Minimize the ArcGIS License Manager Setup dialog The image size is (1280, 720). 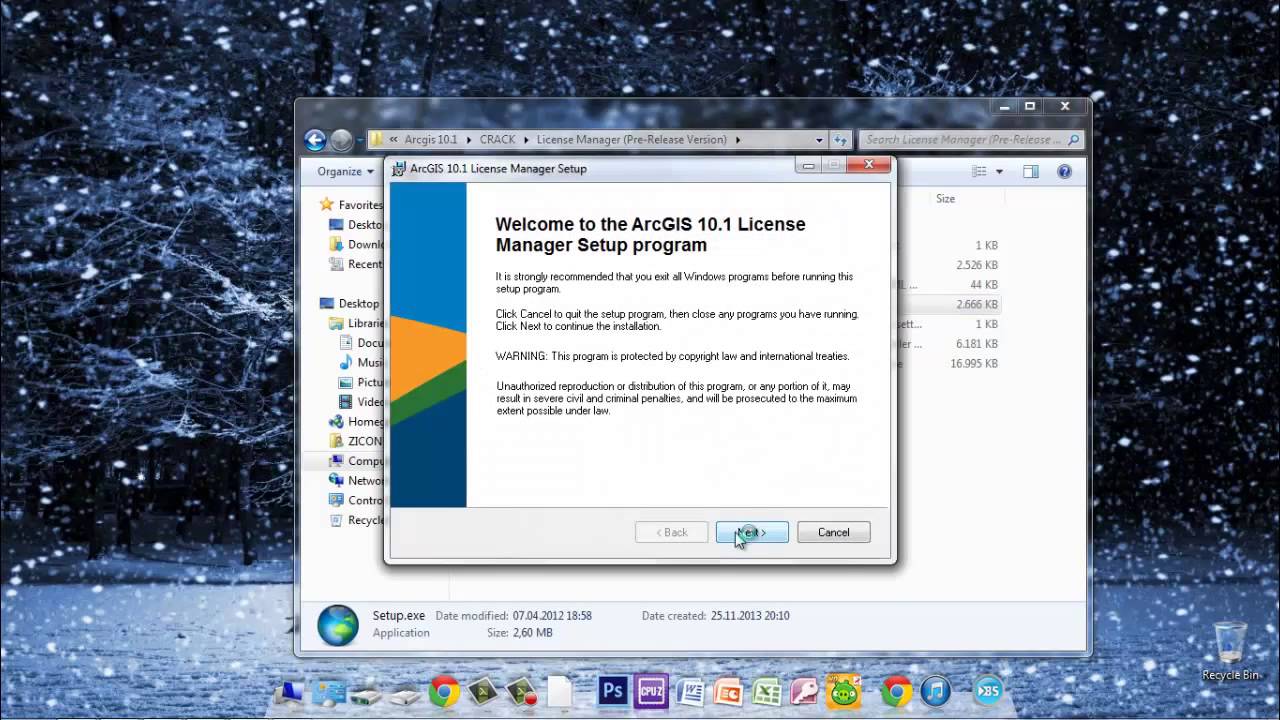[x=808, y=165]
